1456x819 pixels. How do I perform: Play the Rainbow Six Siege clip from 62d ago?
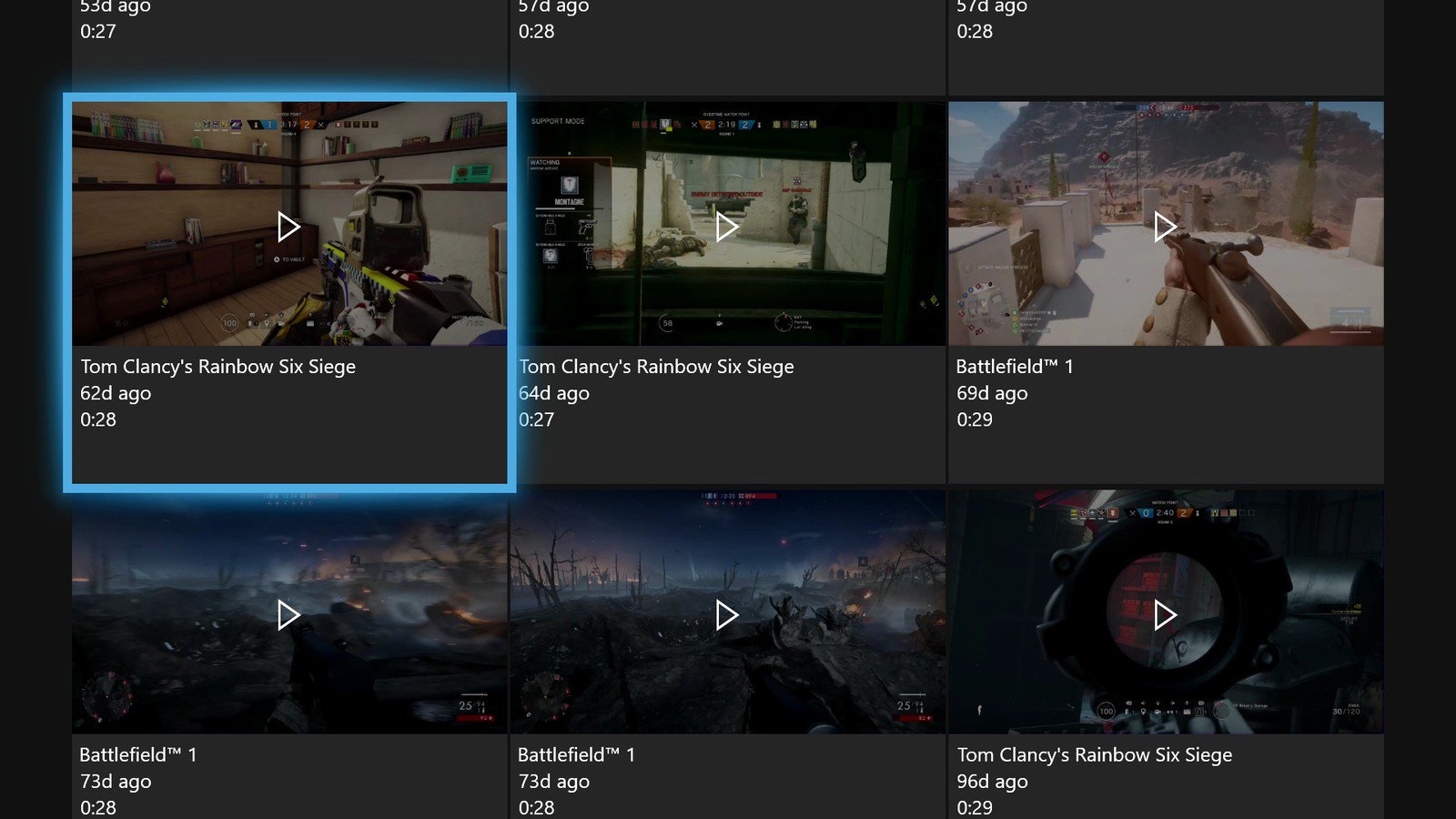pos(288,227)
